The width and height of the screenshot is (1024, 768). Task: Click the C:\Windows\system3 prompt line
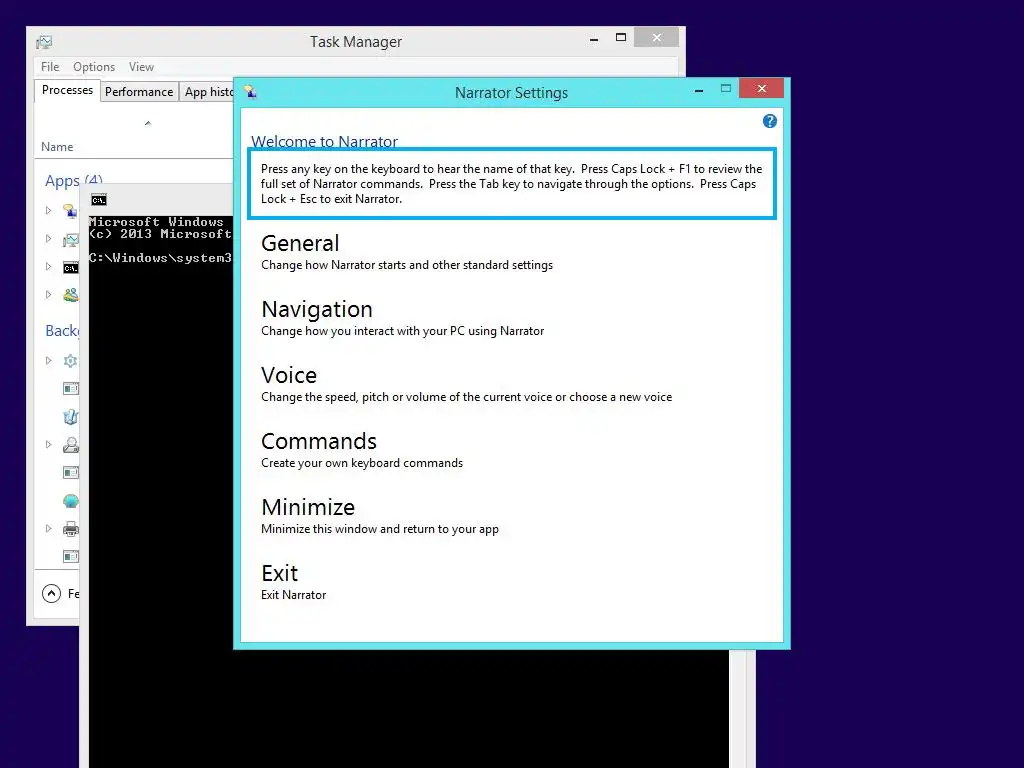(161, 258)
